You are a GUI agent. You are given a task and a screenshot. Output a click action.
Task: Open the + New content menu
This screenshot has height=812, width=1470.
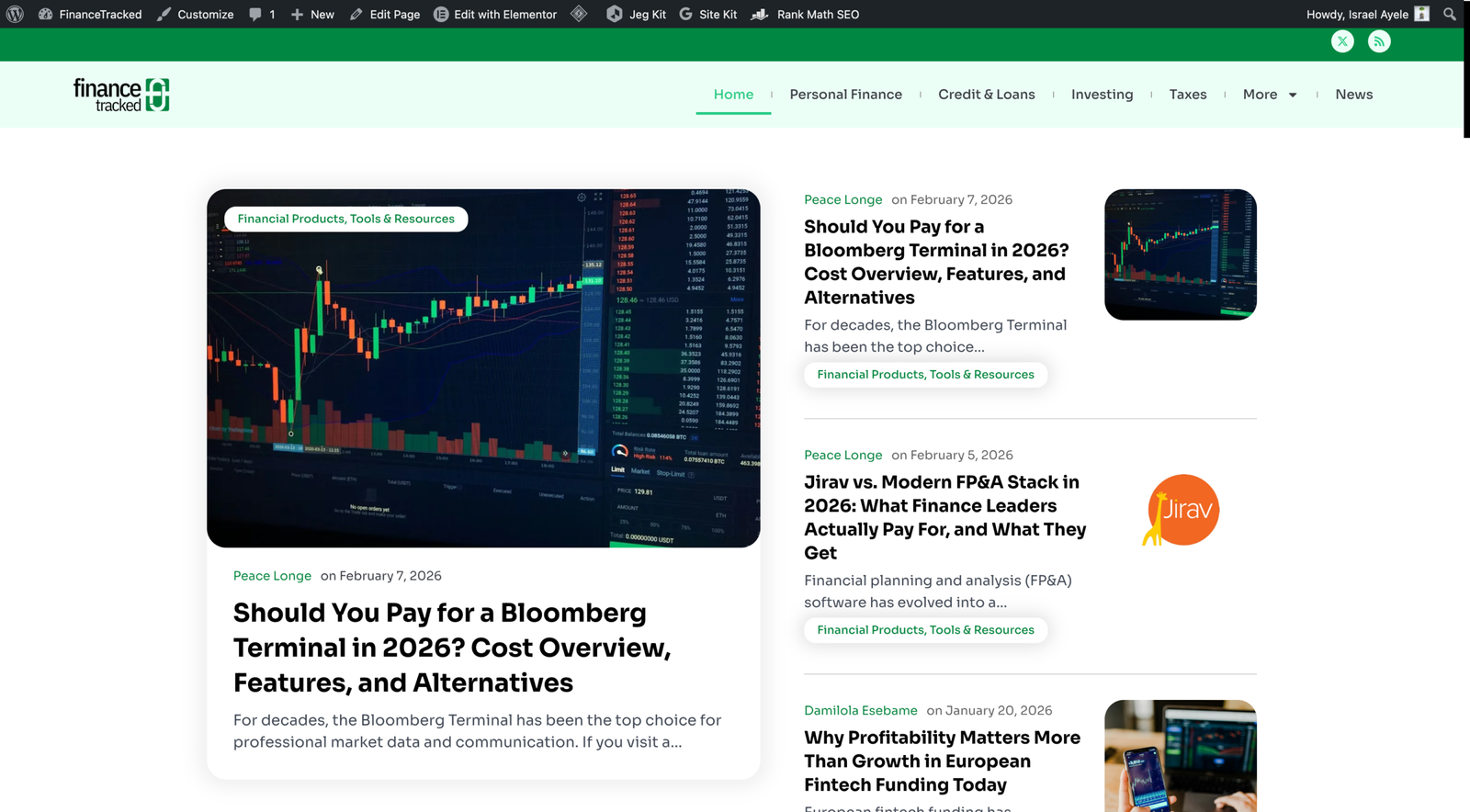[312, 14]
